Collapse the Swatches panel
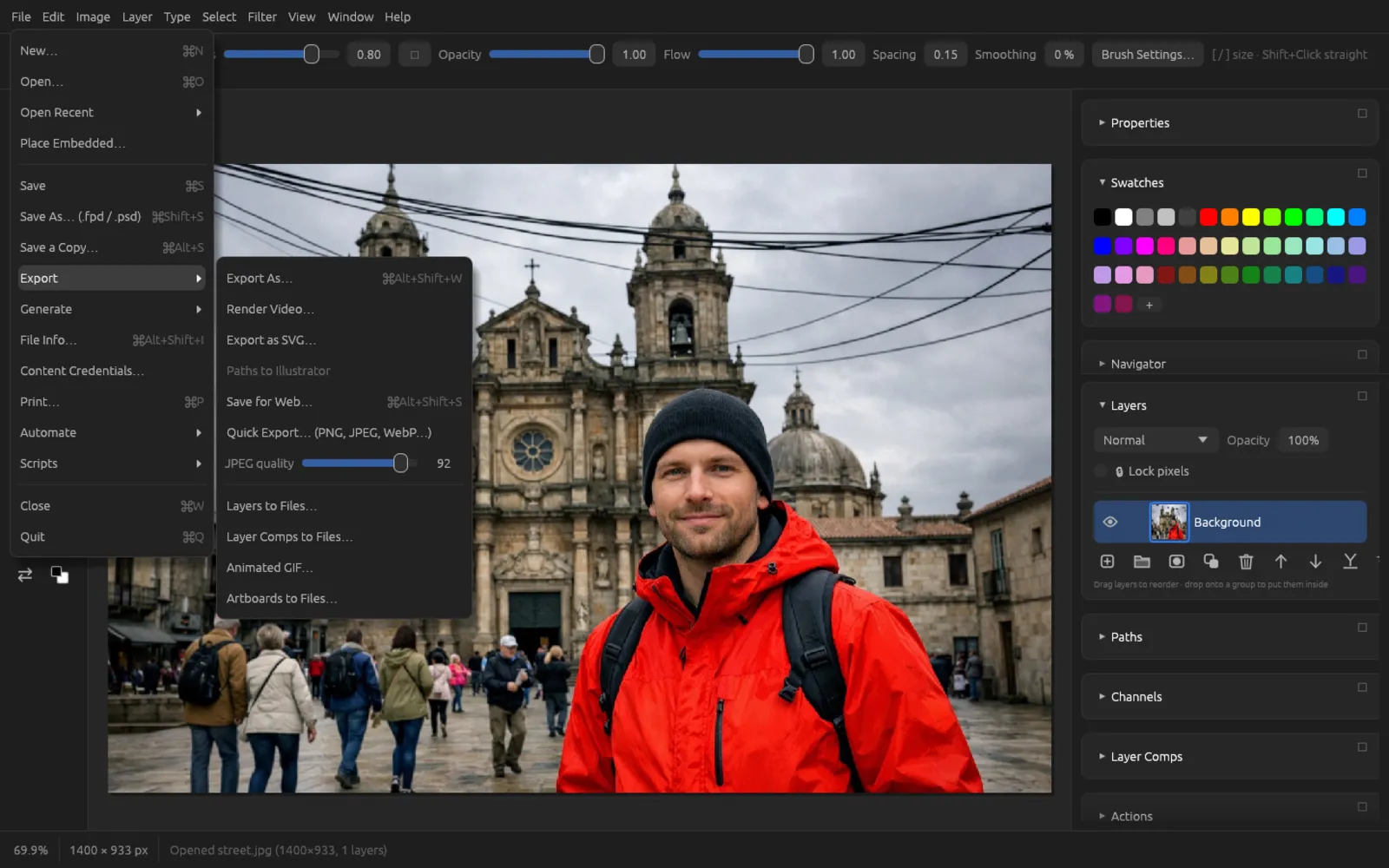Viewport: 1389px width, 868px height. click(1102, 182)
